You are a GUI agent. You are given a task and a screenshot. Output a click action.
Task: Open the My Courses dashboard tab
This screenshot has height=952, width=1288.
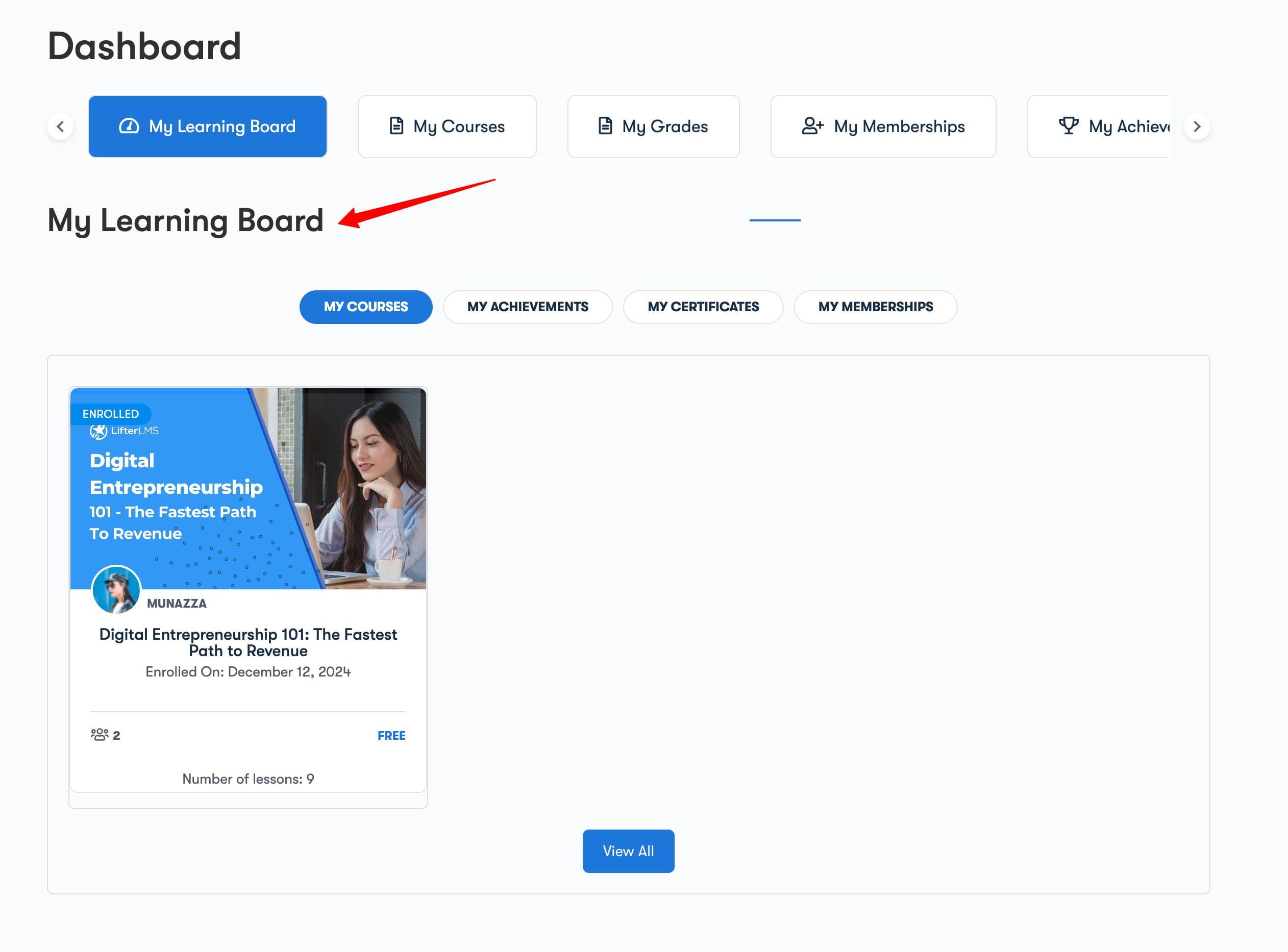[x=447, y=126]
